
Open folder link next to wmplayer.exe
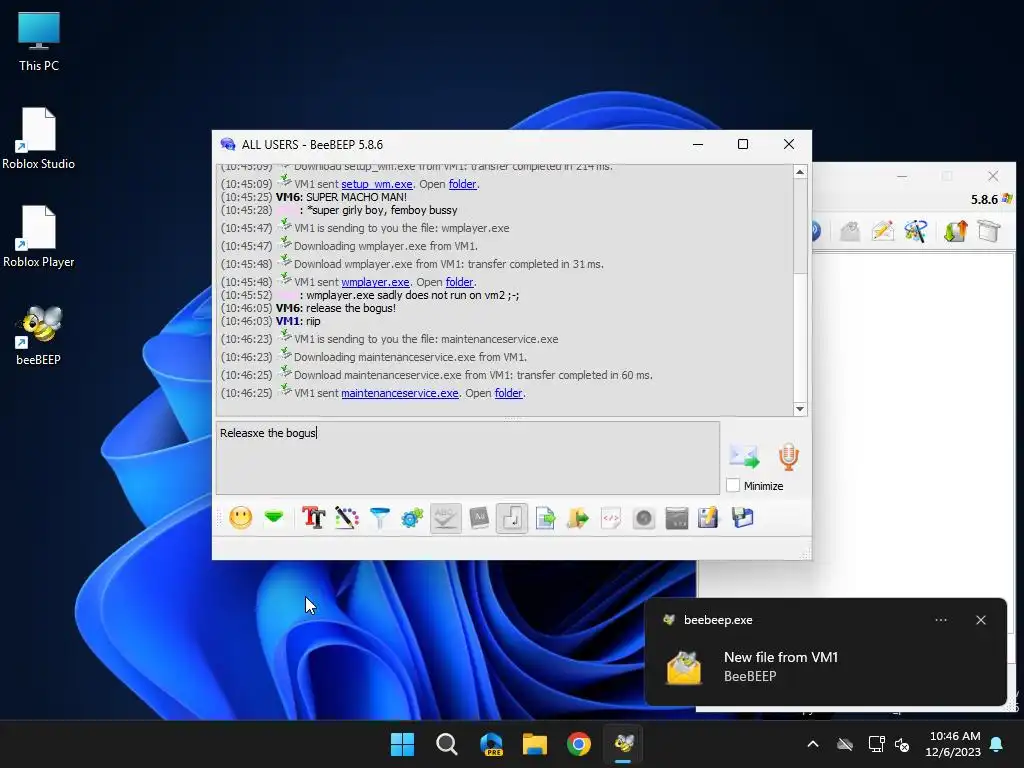click(x=460, y=282)
